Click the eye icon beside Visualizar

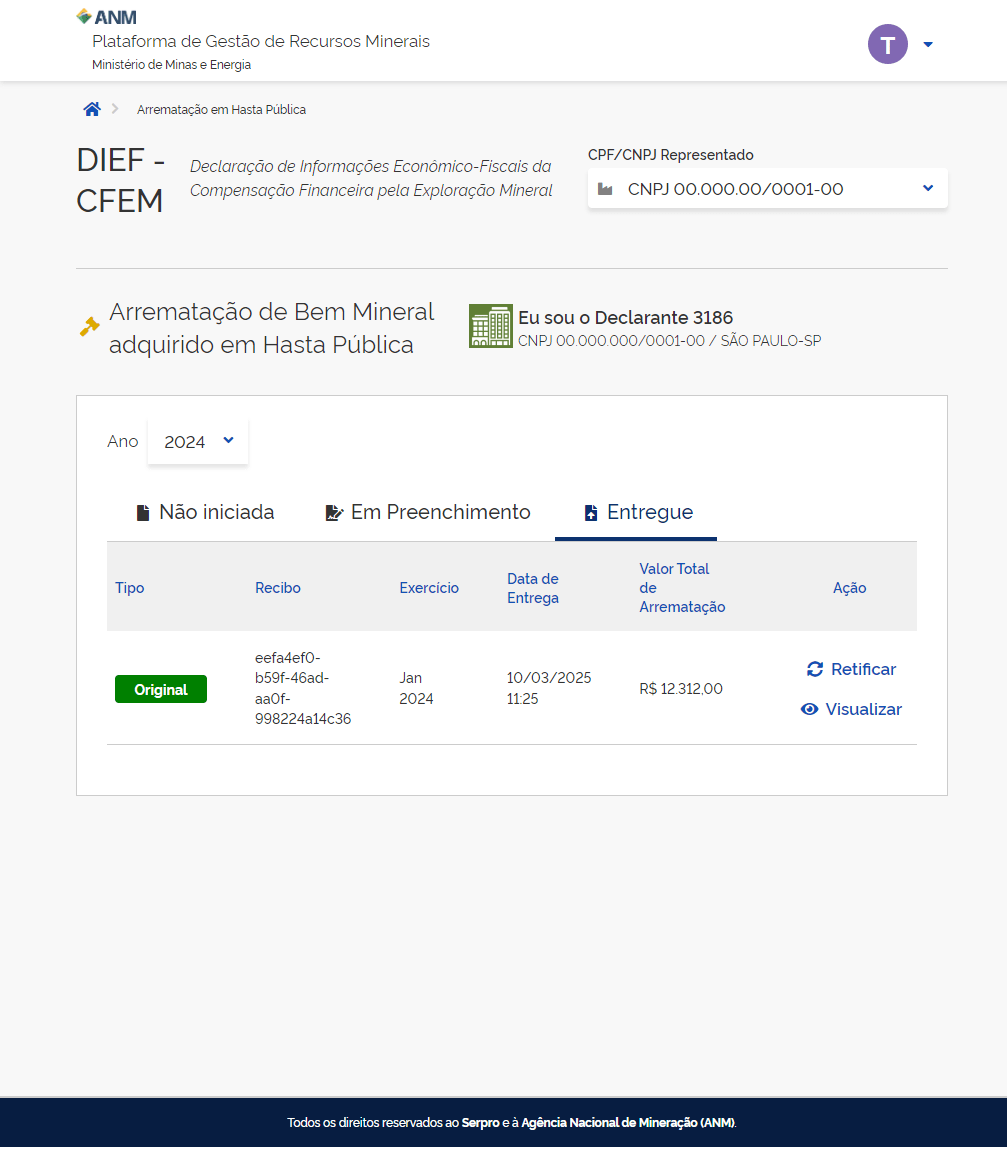pos(810,709)
